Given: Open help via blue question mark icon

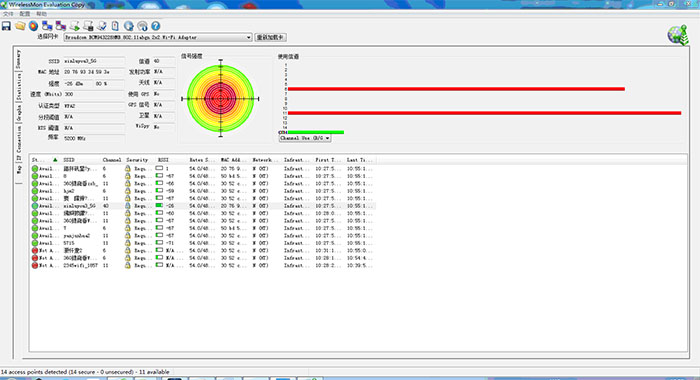Looking at the screenshot, I should point(155,26).
